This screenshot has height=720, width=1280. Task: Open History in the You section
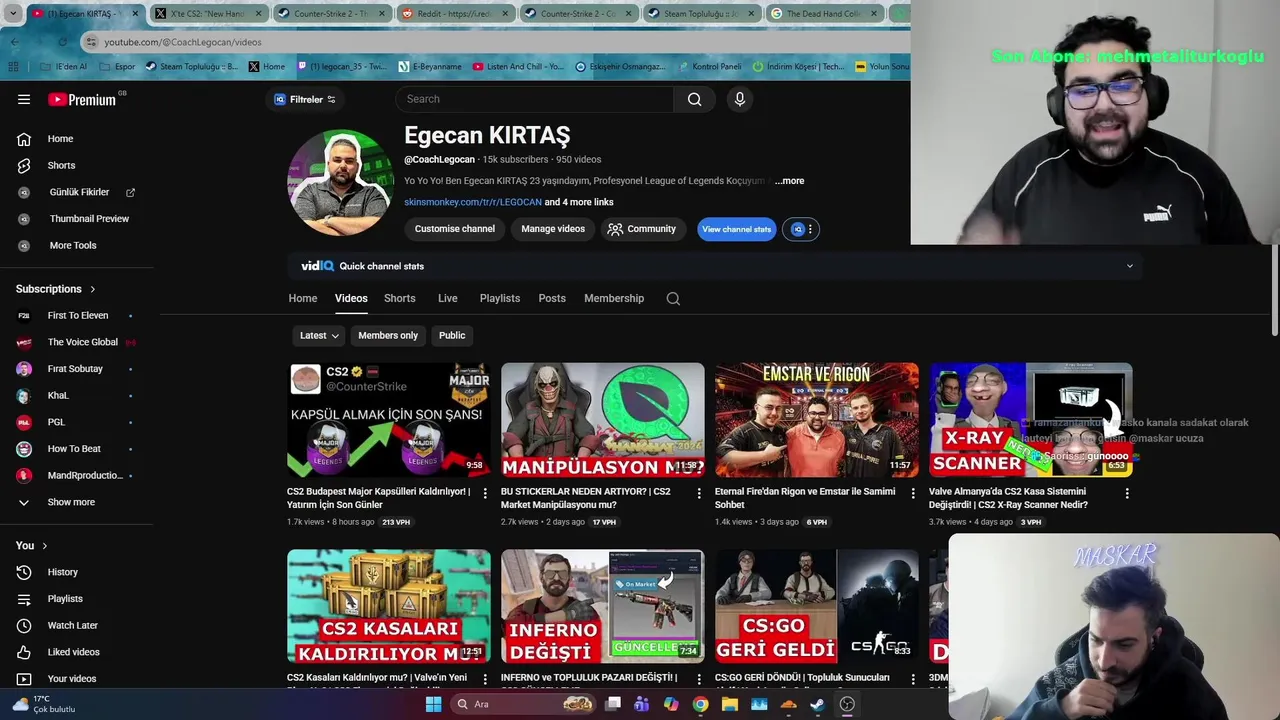[62, 572]
